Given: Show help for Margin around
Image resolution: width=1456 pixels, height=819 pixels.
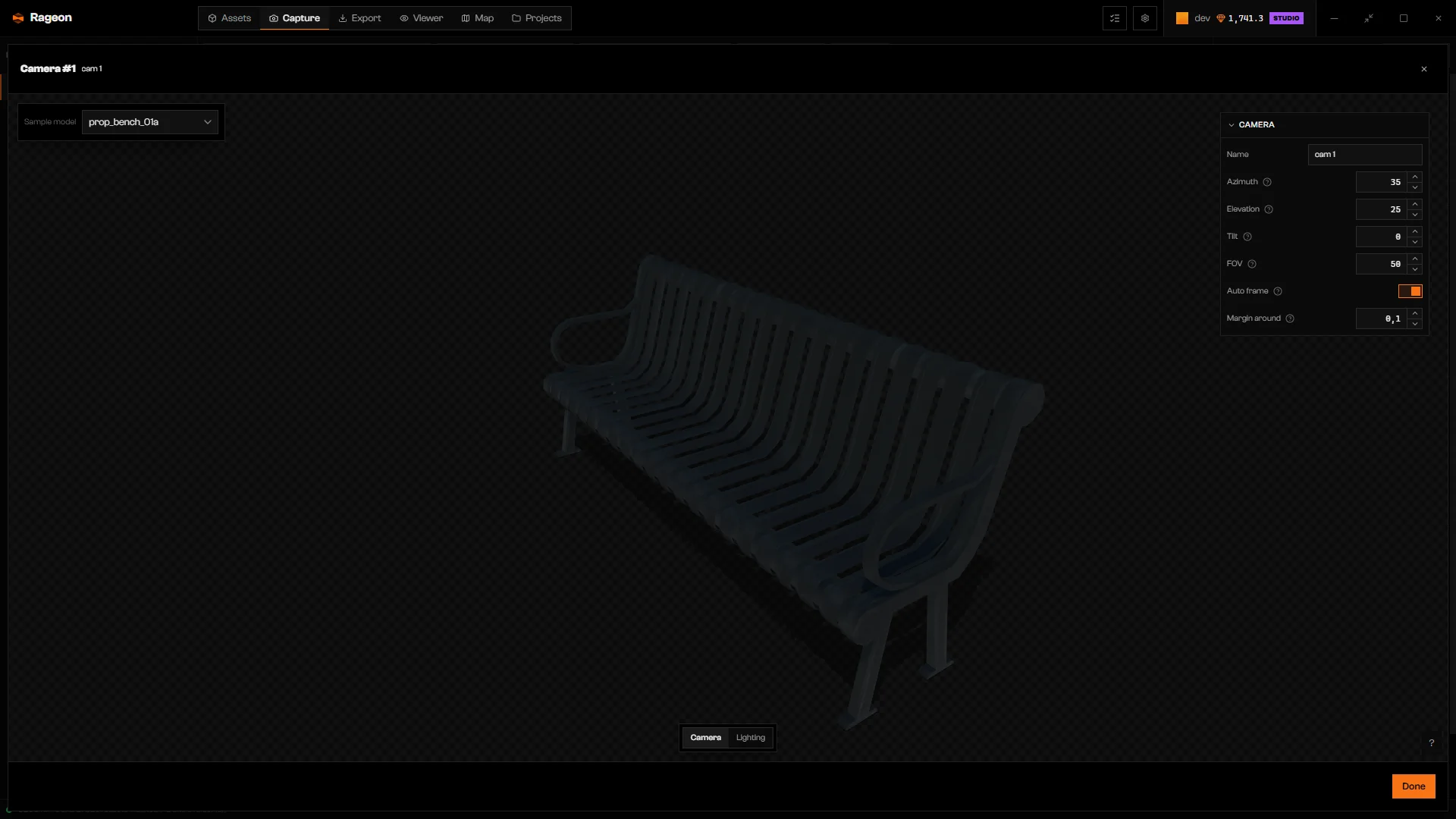Looking at the screenshot, I should [x=1289, y=318].
